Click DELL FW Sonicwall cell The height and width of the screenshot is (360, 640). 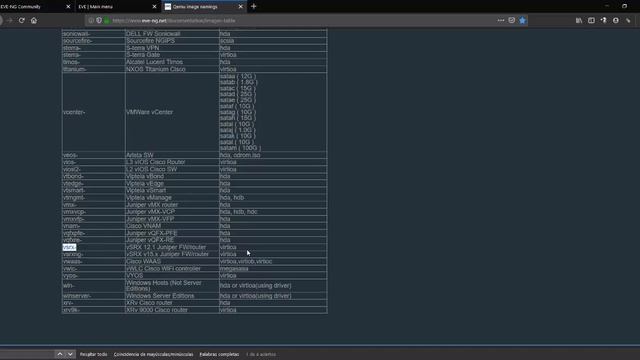point(172,33)
